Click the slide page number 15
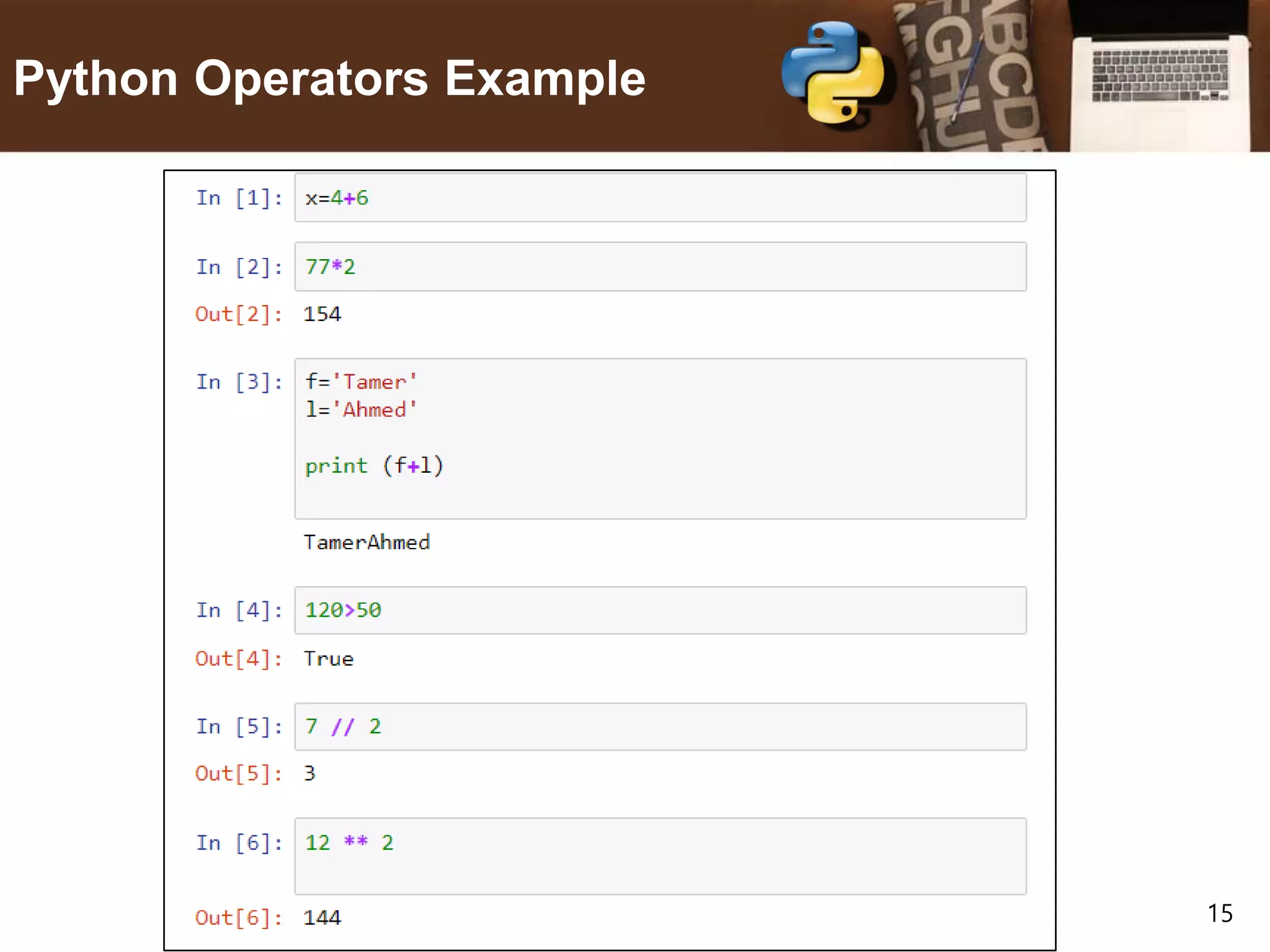The image size is (1270, 952). pyautogui.click(x=1219, y=914)
